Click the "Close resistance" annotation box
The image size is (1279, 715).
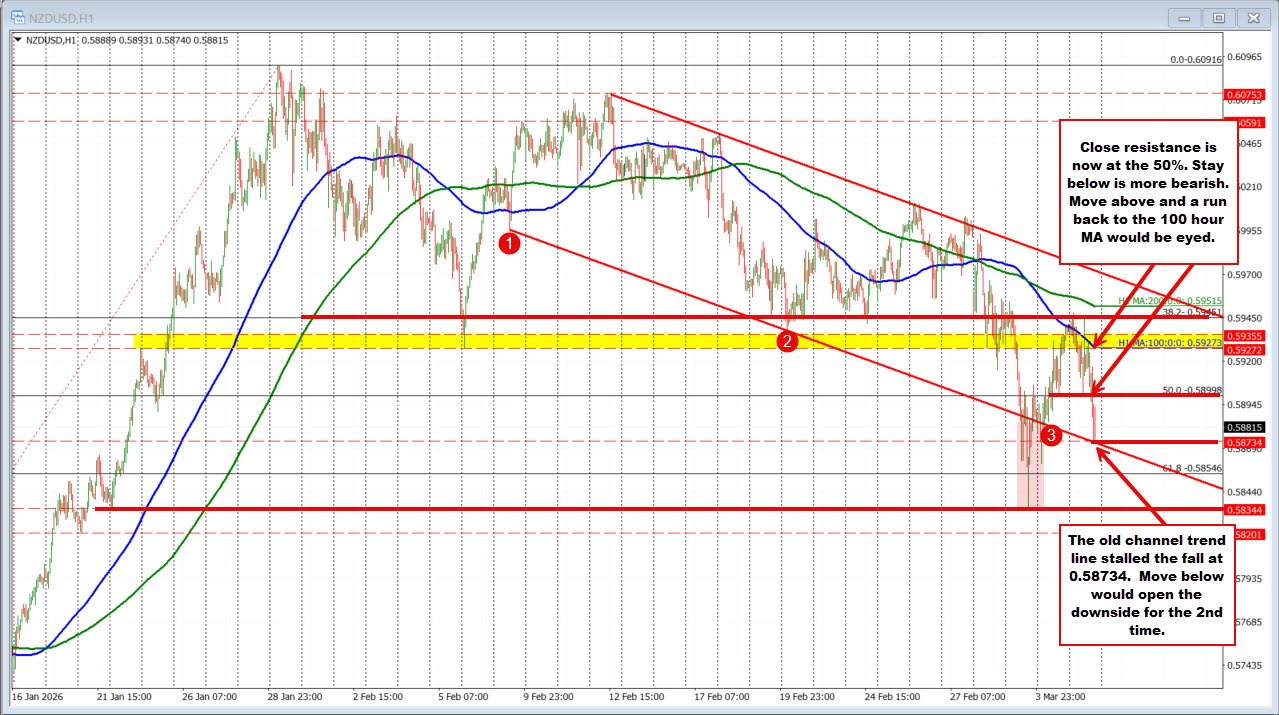coord(1148,190)
